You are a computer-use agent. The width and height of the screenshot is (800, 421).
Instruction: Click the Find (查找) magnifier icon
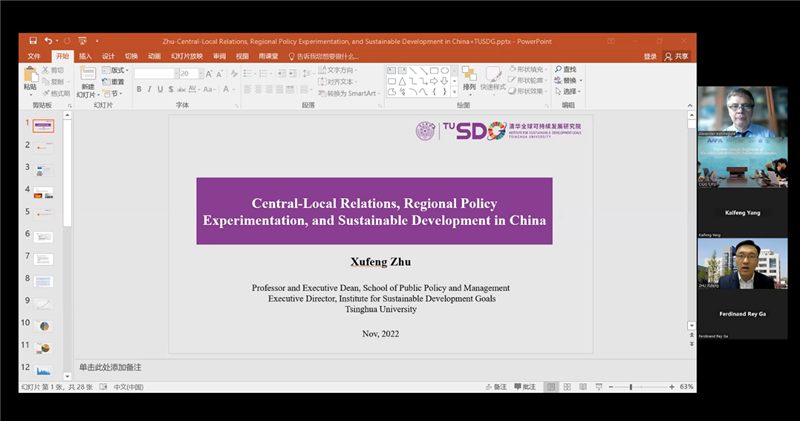pyautogui.click(x=568, y=69)
